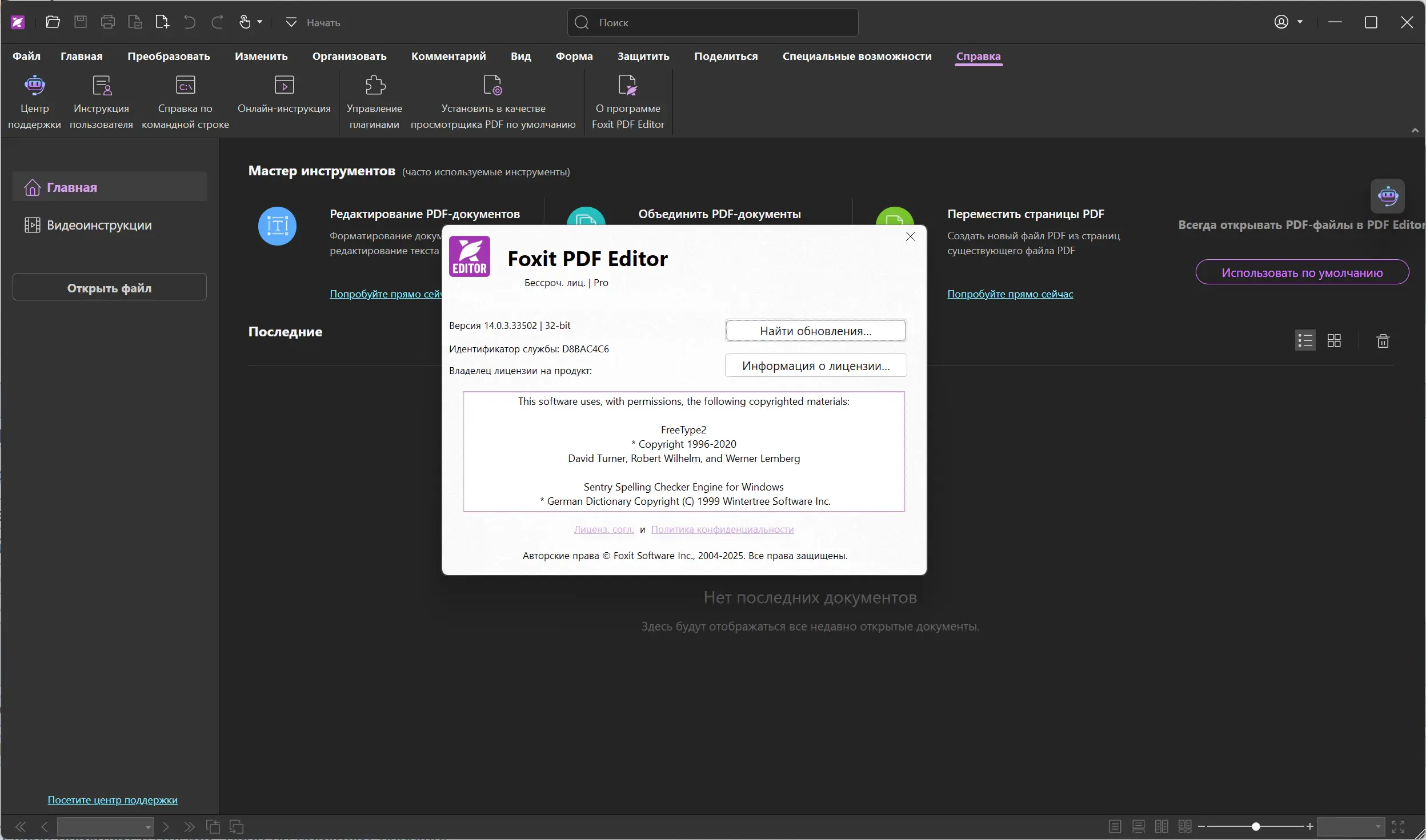The width and height of the screenshot is (1426, 840).
Task: Open the Защитить ribbon tab
Action: click(643, 56)
